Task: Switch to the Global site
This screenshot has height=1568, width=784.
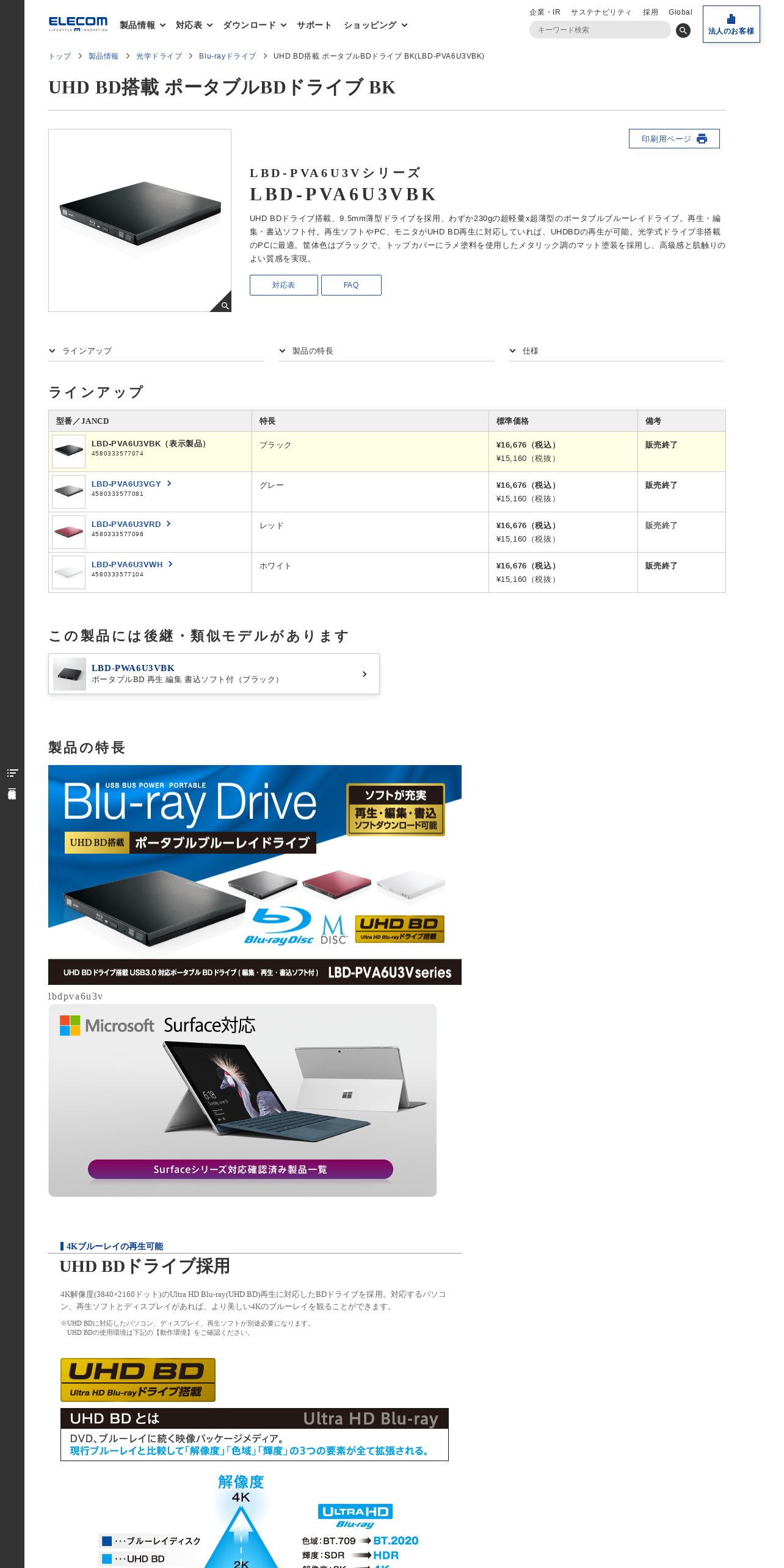Action: click(680, 12)
